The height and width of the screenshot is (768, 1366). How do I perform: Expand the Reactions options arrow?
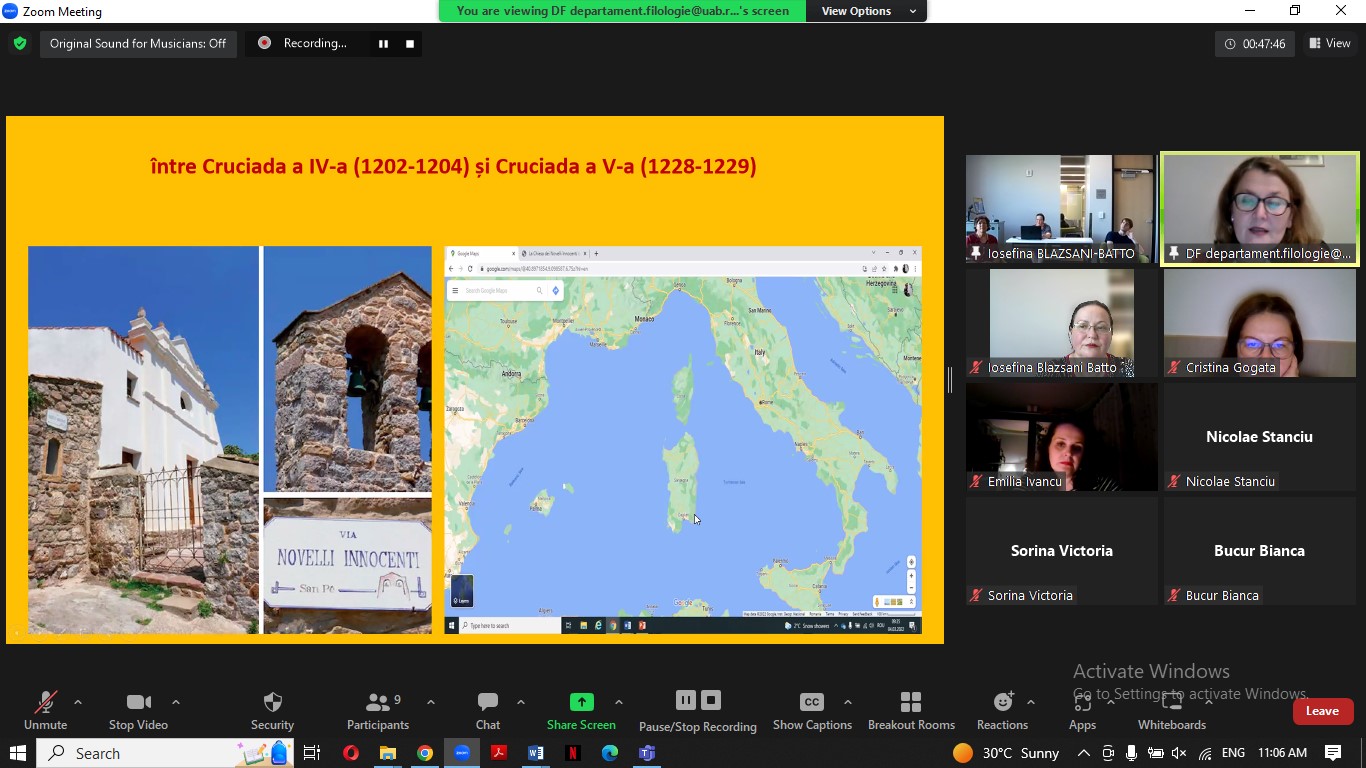pyautogui.click(x=1031, y=702)
